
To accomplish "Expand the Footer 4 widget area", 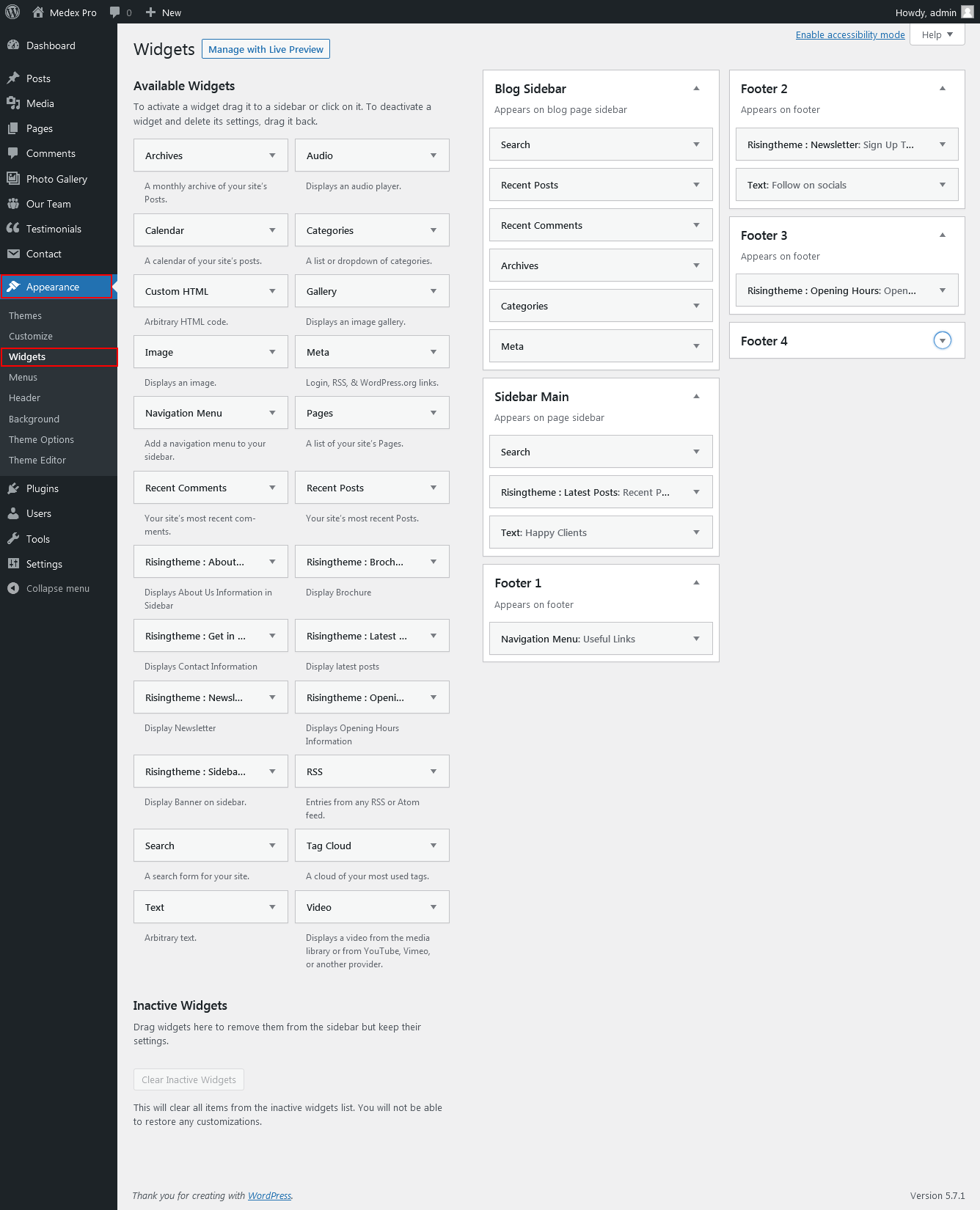I will click(942, 340).
